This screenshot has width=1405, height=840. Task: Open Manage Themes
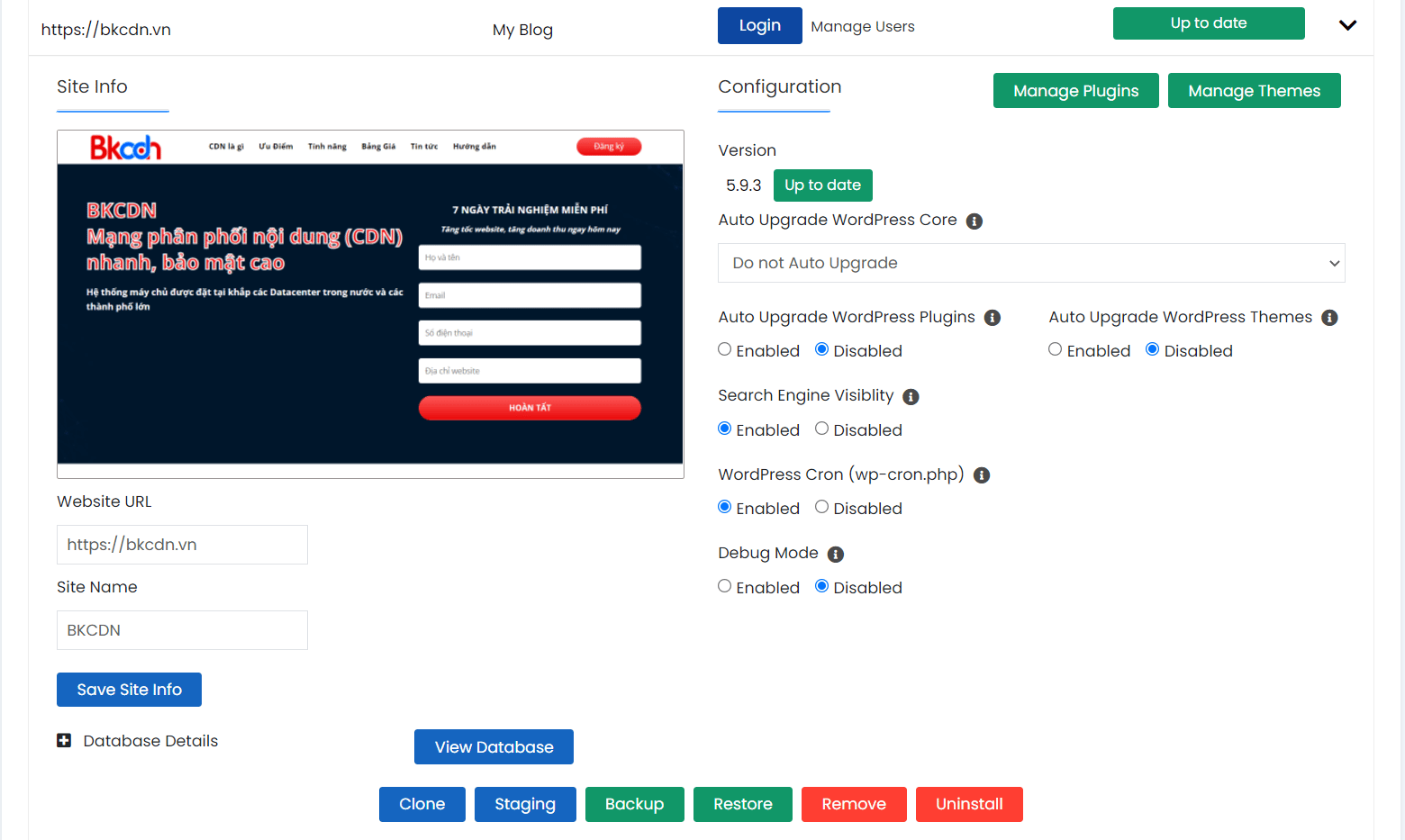pyautogui.click(x=1254, y=91)
